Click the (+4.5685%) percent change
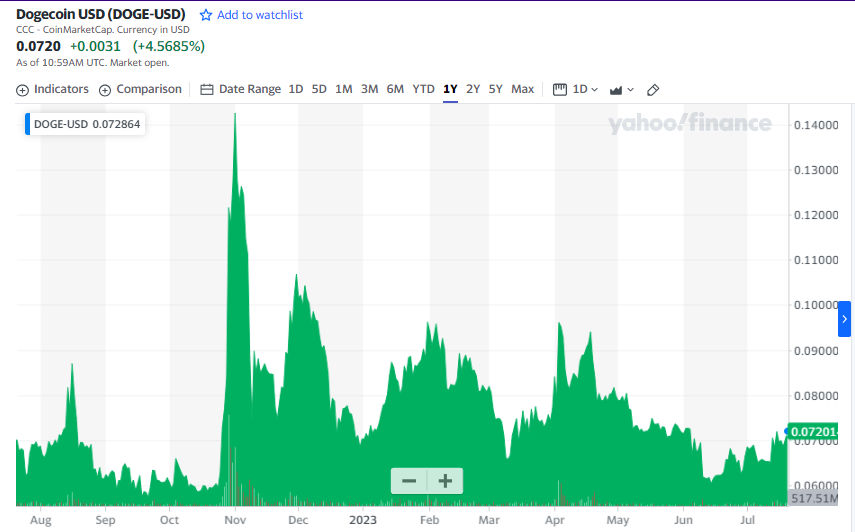855x532 pixels. click(x=168, y=46)
